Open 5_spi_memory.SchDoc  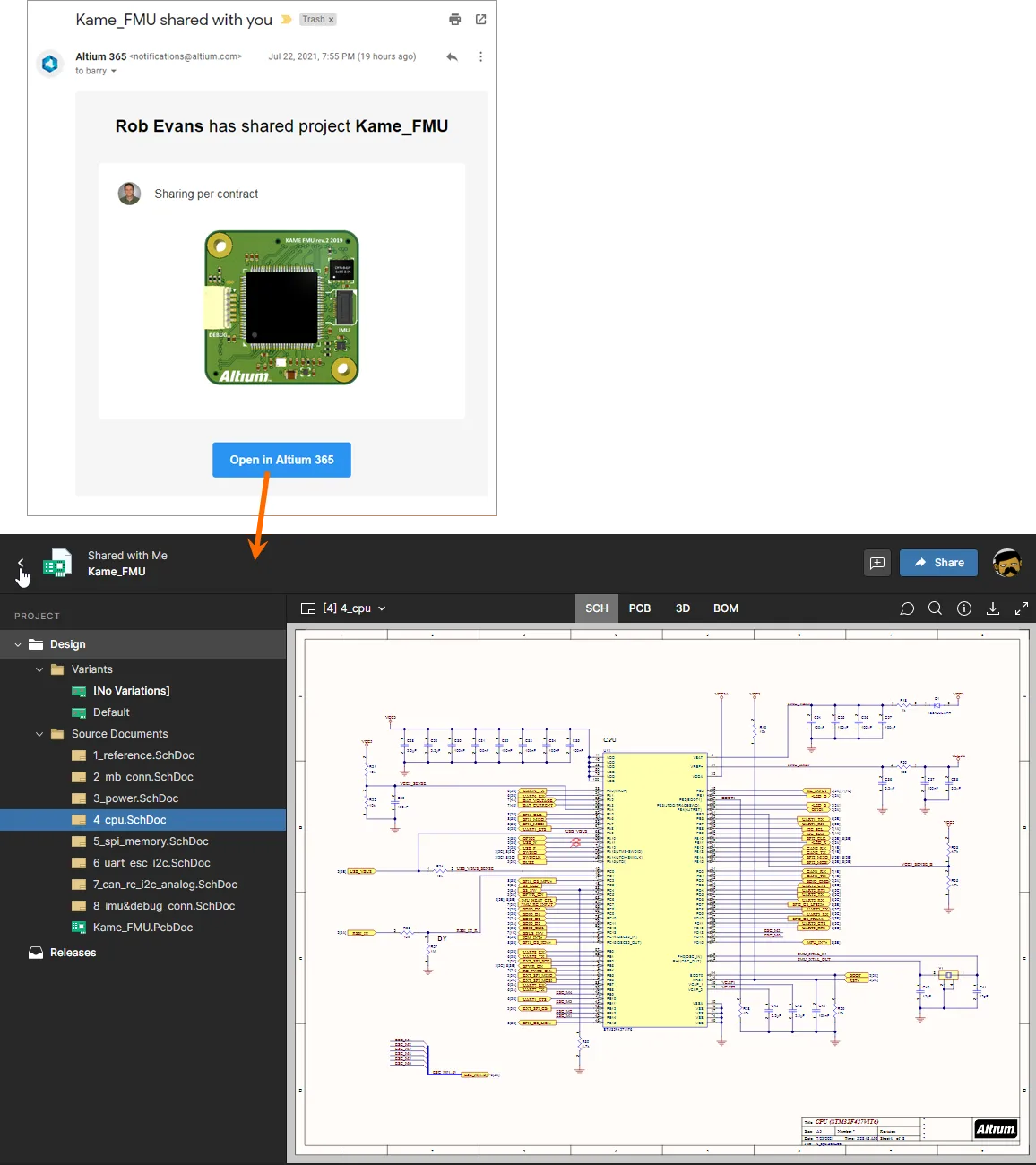[151, 841]
